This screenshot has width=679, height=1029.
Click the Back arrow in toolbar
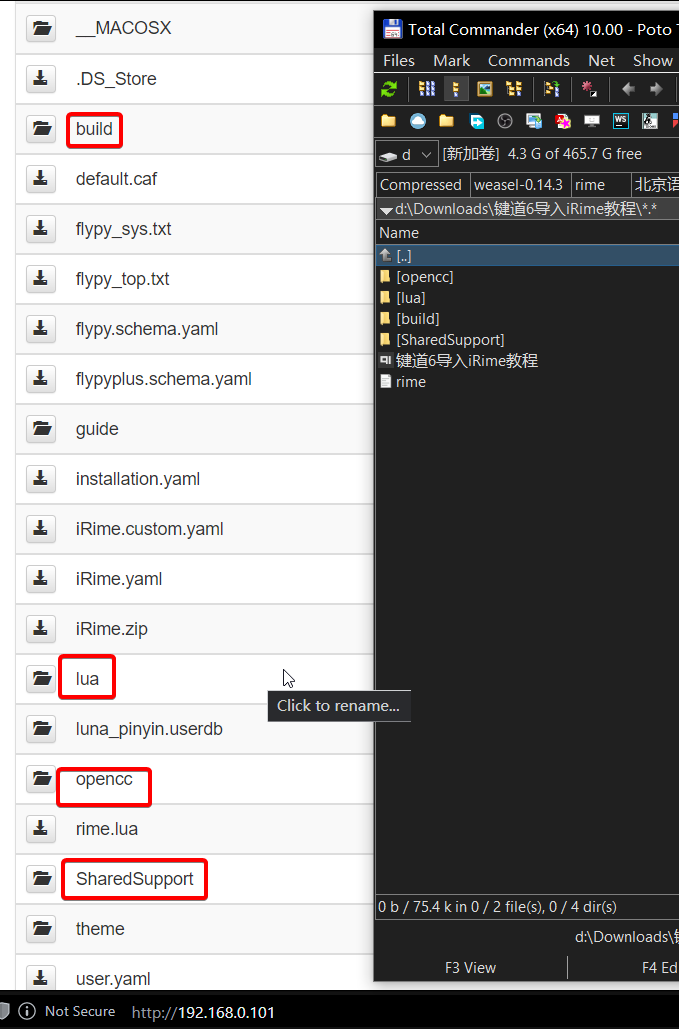pos(628,89)
